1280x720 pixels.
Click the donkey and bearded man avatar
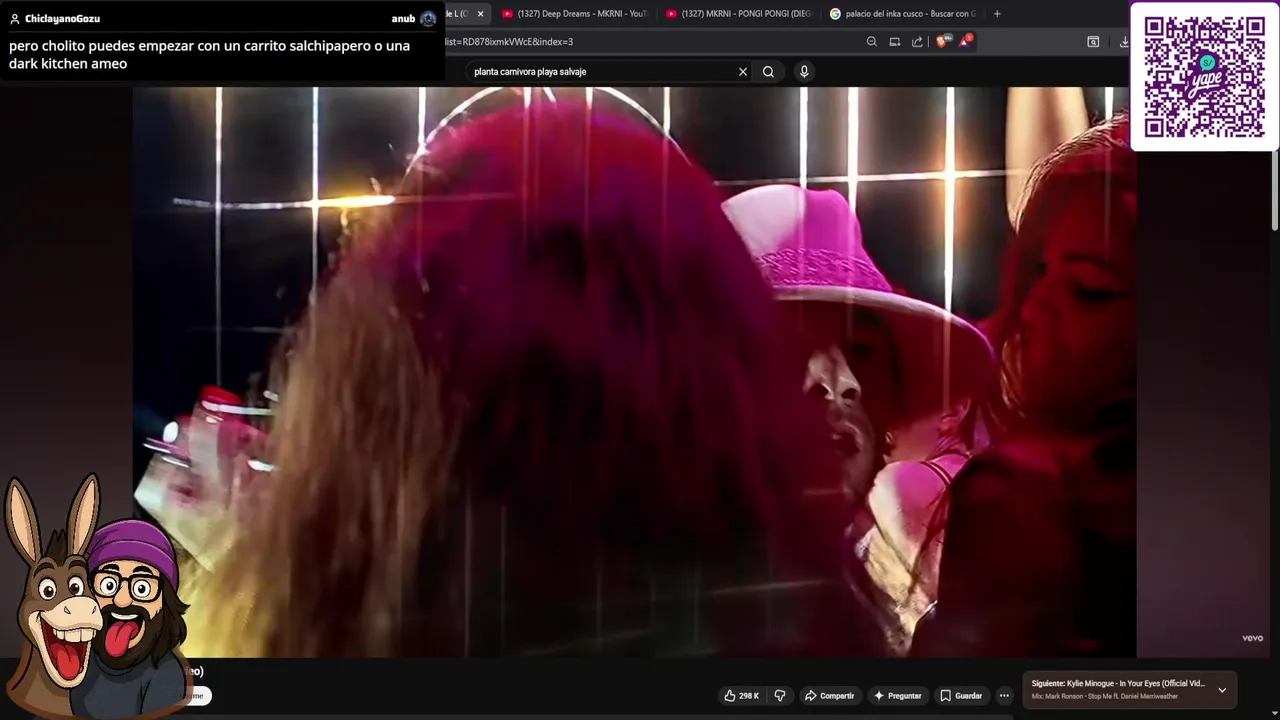(95, 595)
